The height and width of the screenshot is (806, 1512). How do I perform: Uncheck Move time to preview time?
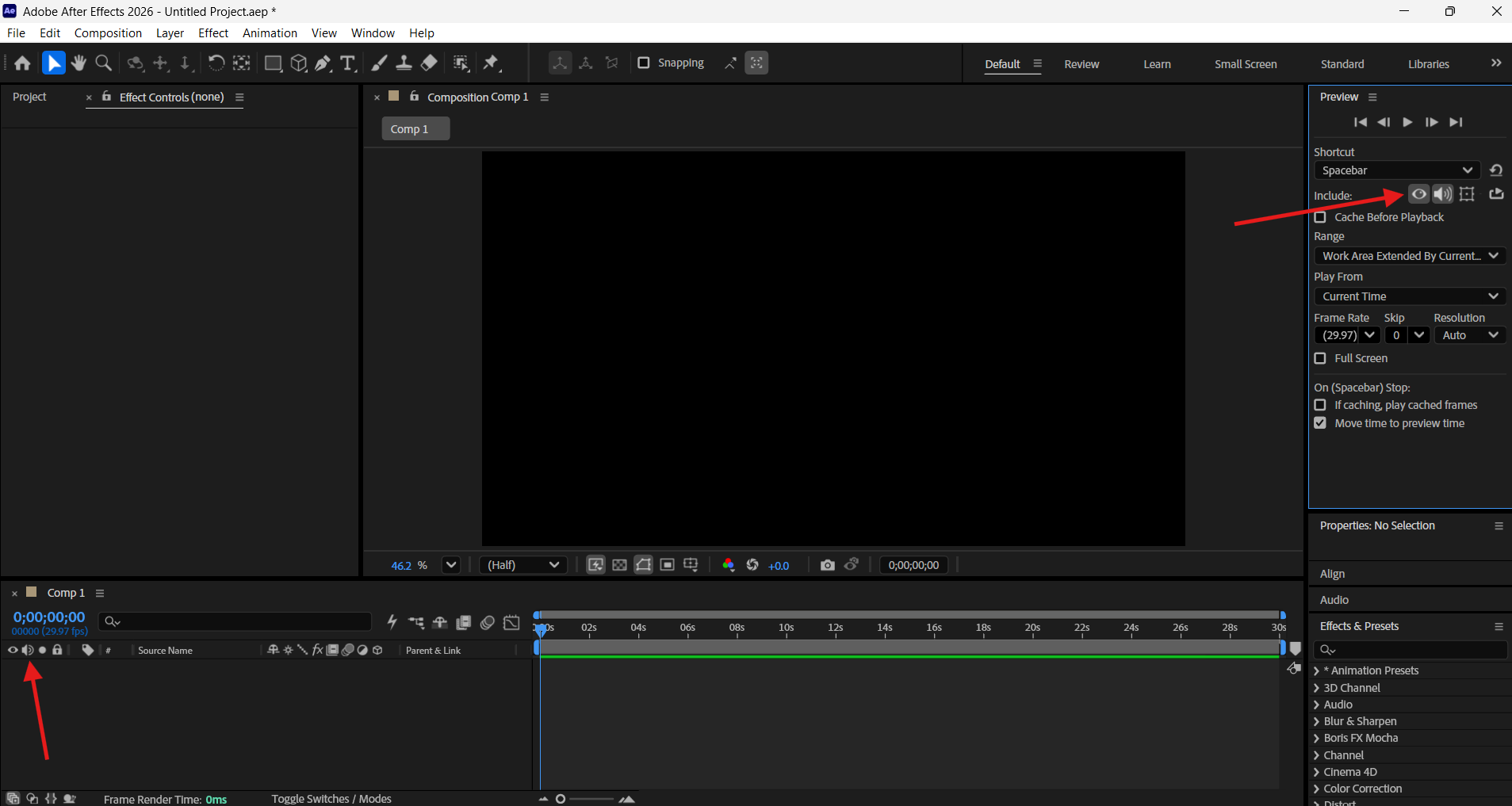[x=1320, y=423]
